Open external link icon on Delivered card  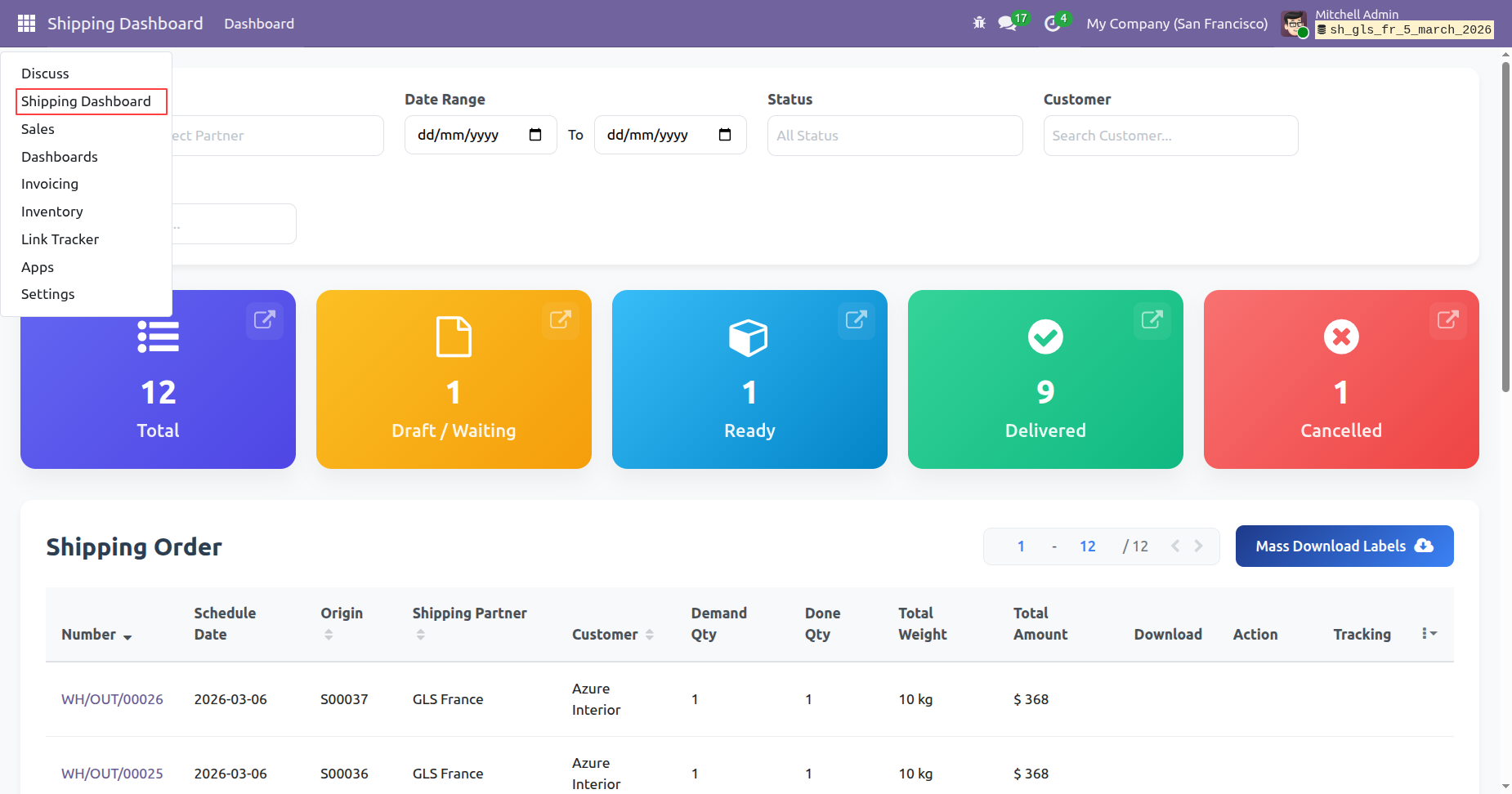coord(1152,319)
